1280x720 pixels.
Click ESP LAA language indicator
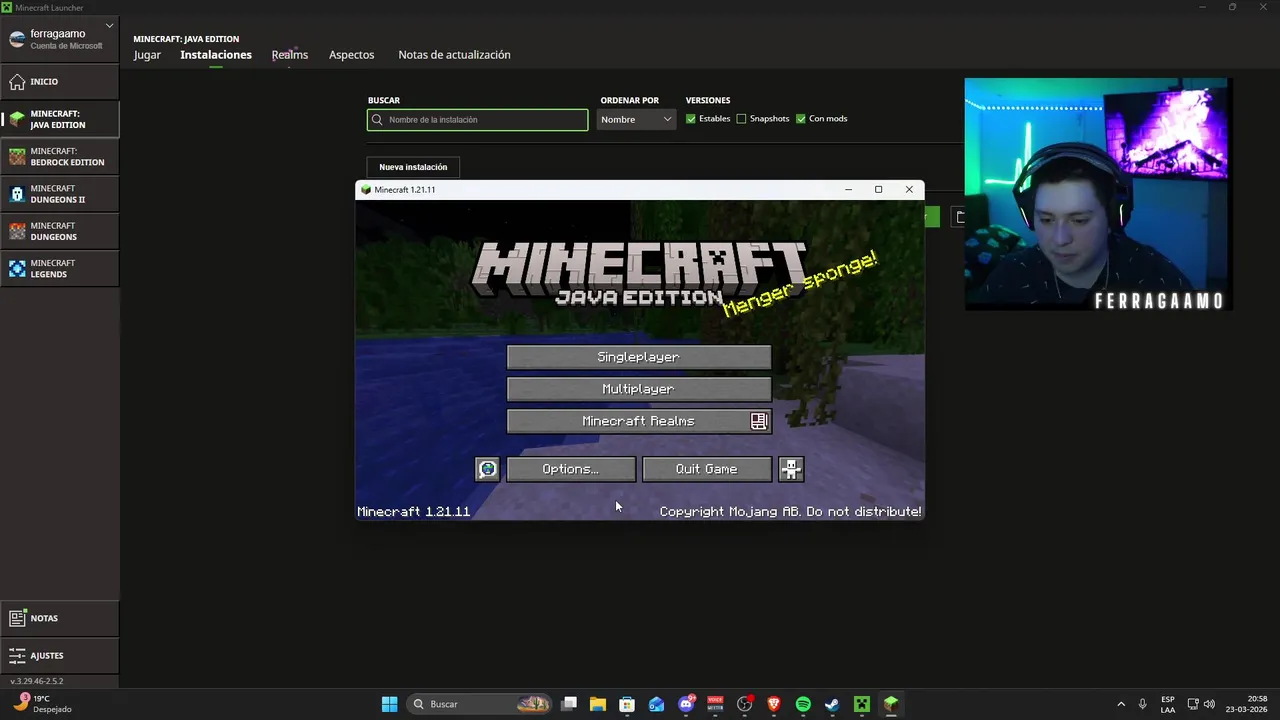point(1168,704)
